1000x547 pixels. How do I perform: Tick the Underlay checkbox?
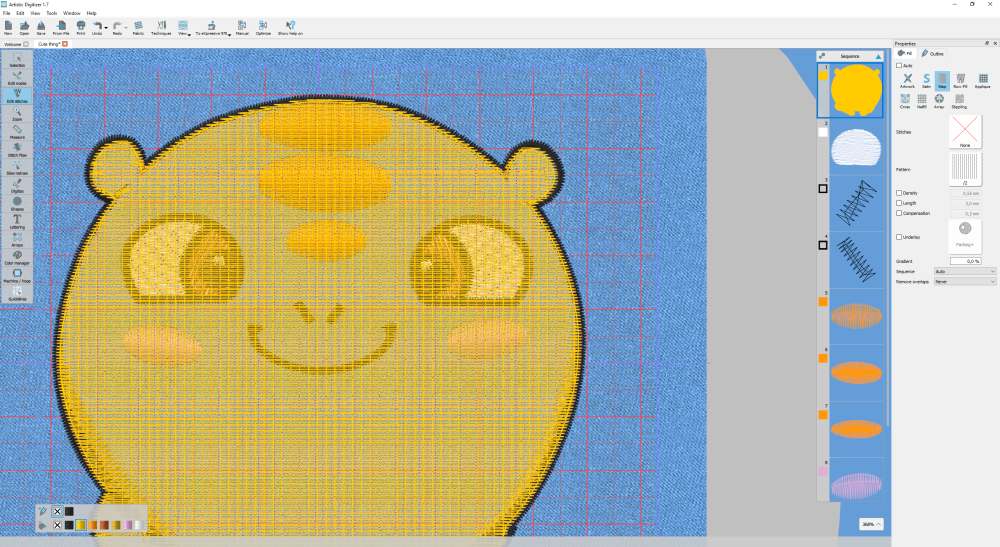pos(900,237)
